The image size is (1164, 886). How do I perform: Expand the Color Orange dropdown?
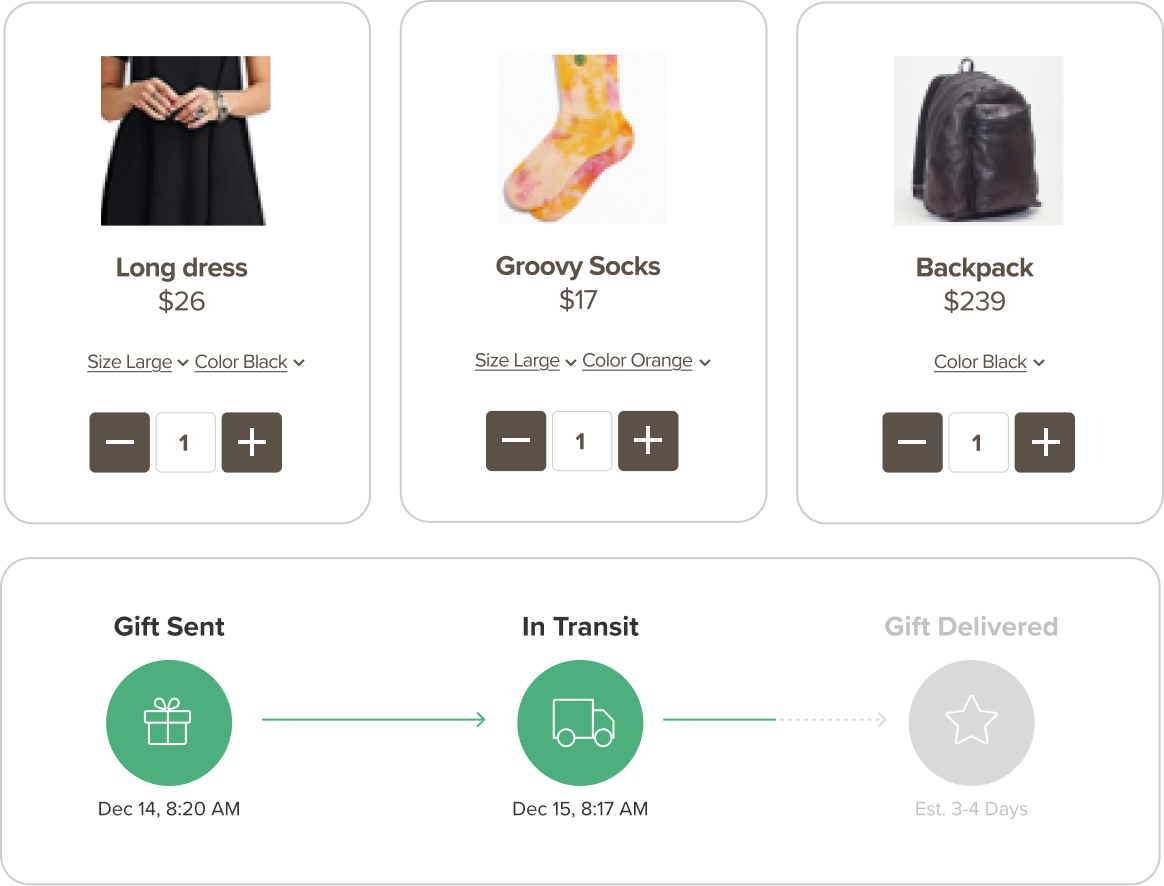tap(645, 361)
